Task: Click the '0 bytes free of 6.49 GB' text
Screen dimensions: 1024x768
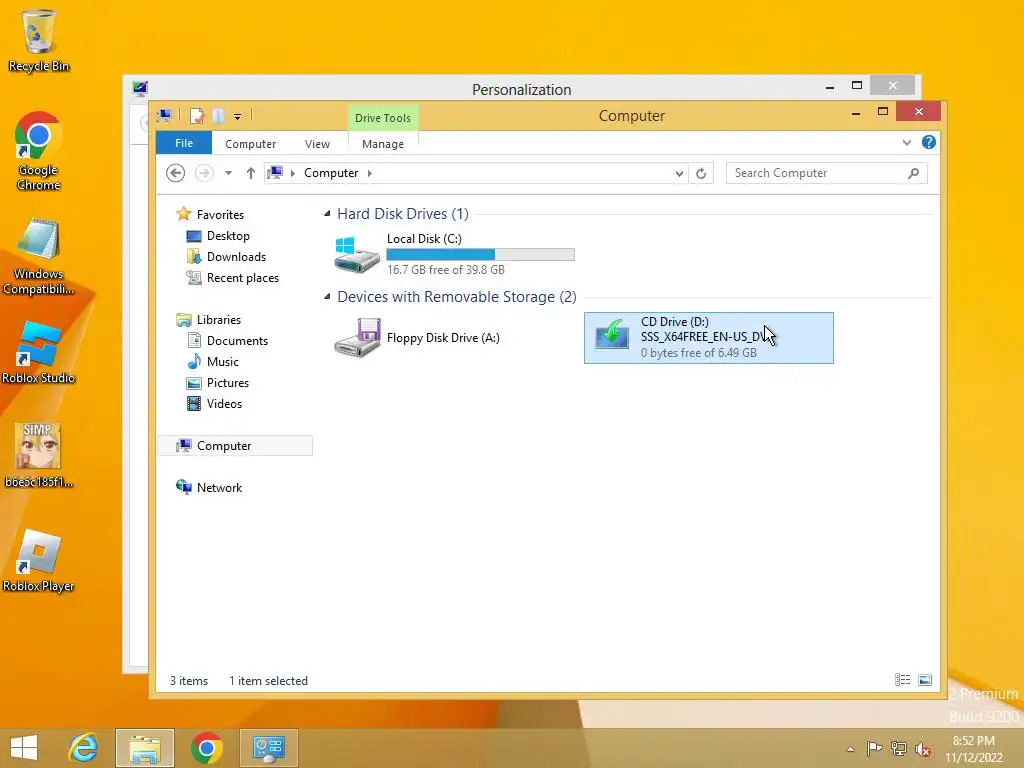Action: [x=699, y=353]
